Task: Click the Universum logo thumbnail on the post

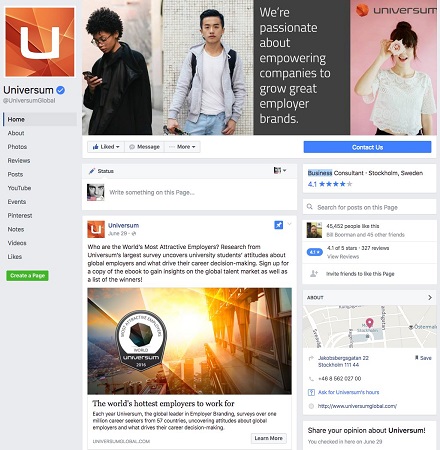Action: (x=96, y=229)
